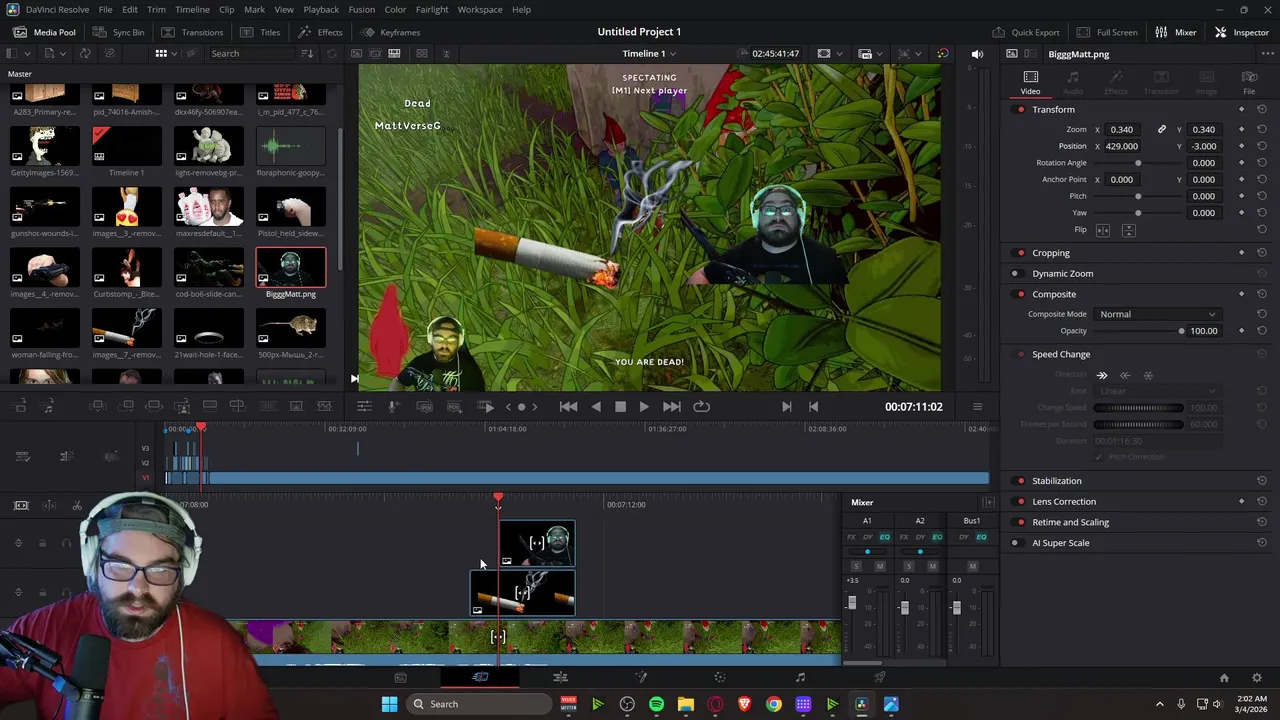
Task: Switch to the Inspector File tab
Action: (1249, 82)
